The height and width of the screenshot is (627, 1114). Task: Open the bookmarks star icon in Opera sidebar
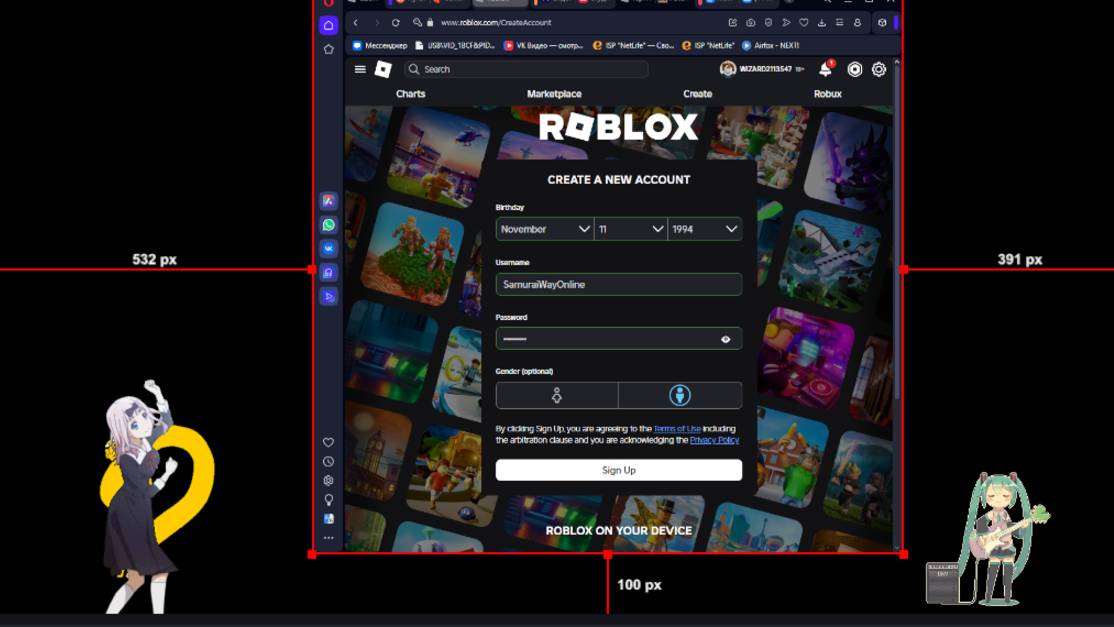coord(328,49)
